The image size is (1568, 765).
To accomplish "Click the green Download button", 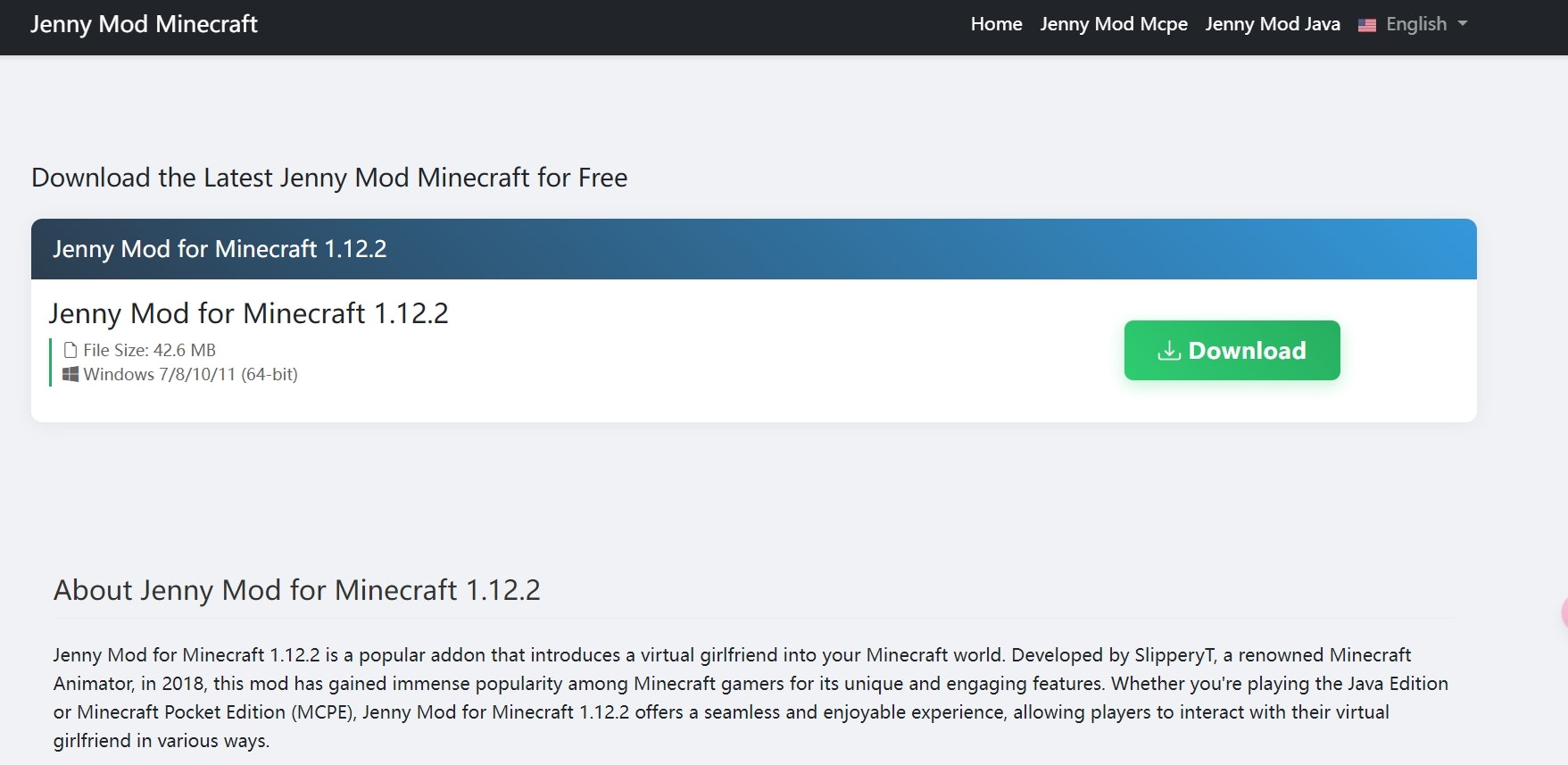I will [x=1232, y=350].
